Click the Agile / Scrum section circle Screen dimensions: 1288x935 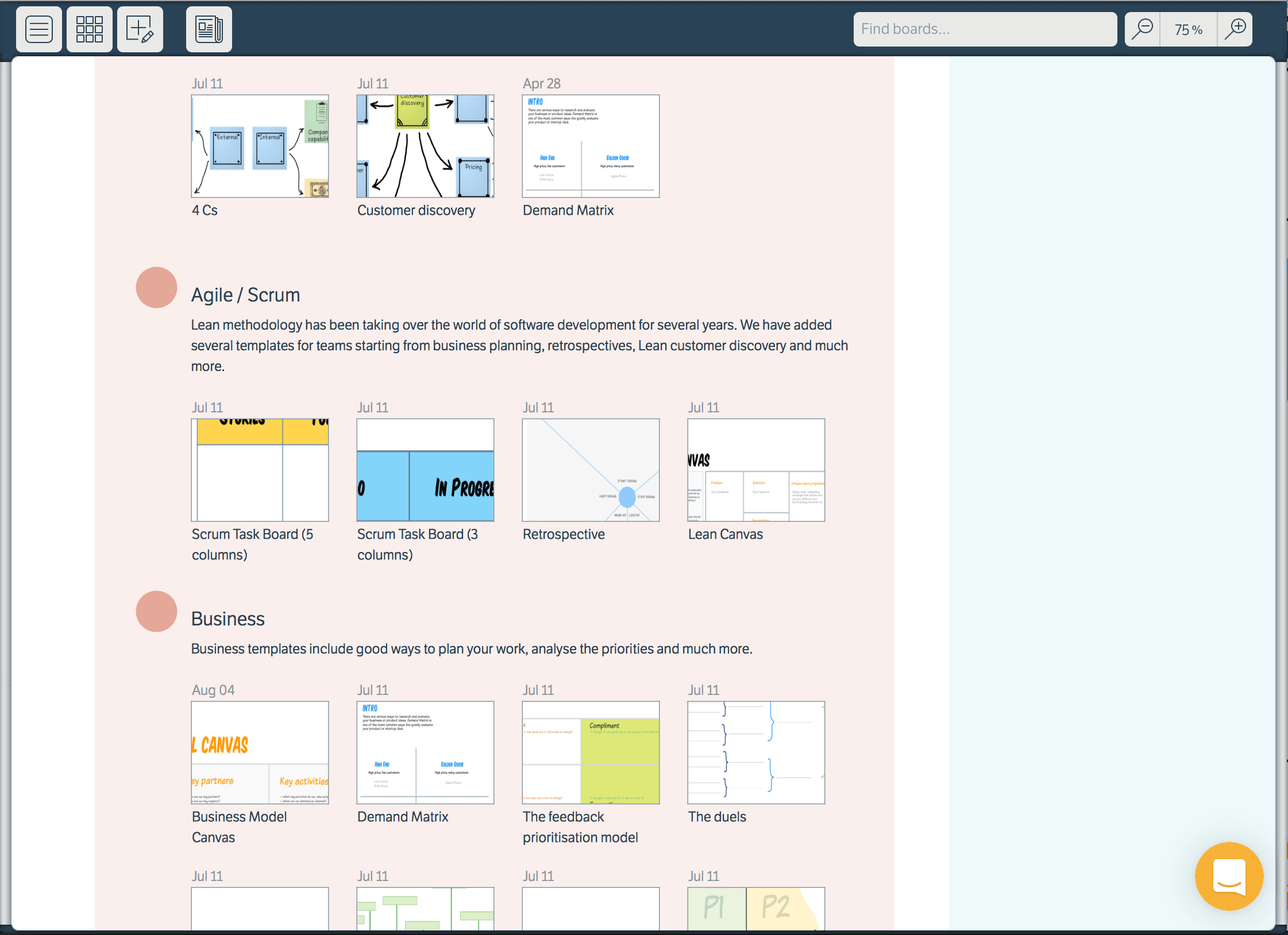pyautogui.click(x=156, y=287)
